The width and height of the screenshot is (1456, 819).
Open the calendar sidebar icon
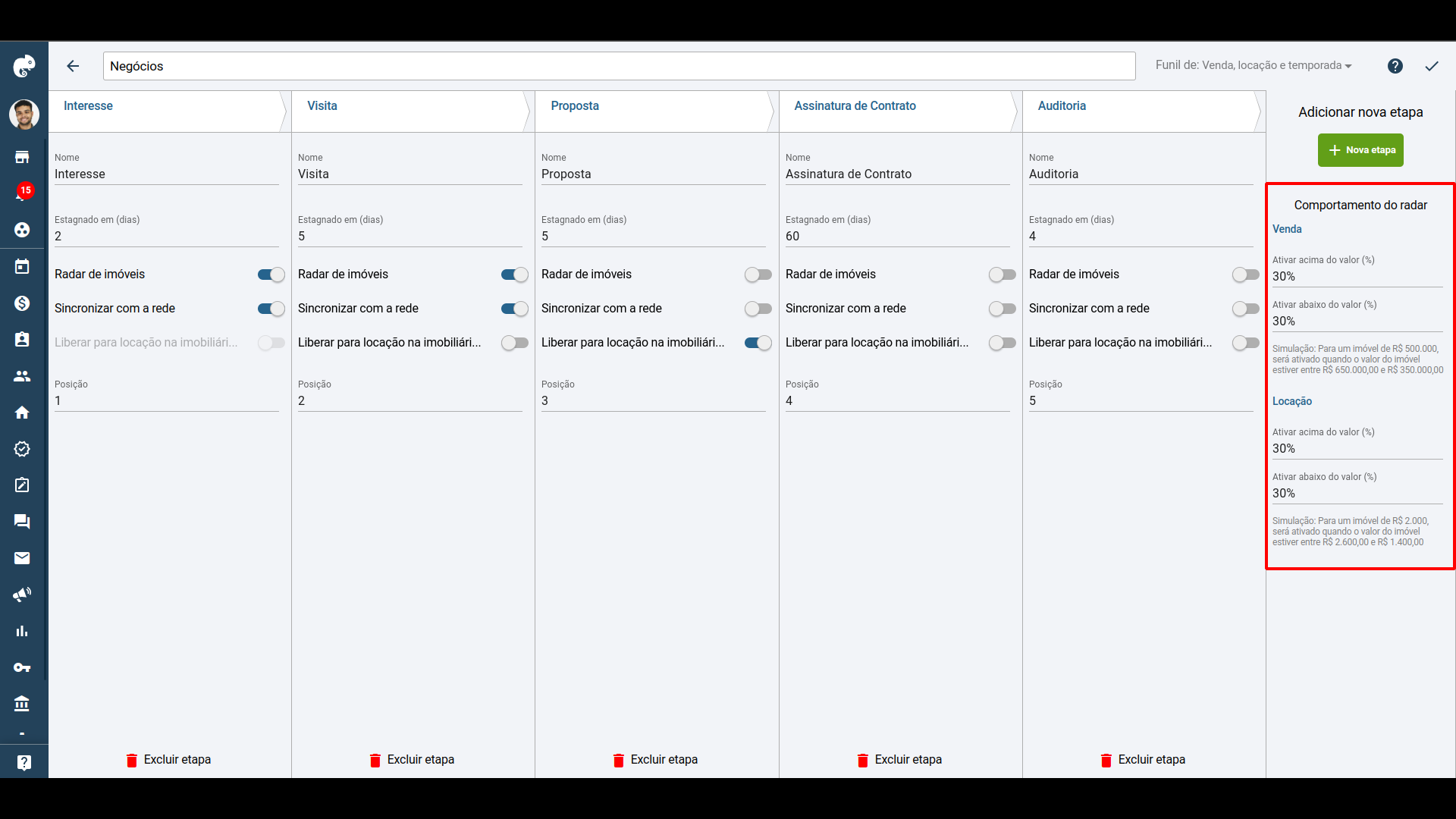[x=22, y=266]
